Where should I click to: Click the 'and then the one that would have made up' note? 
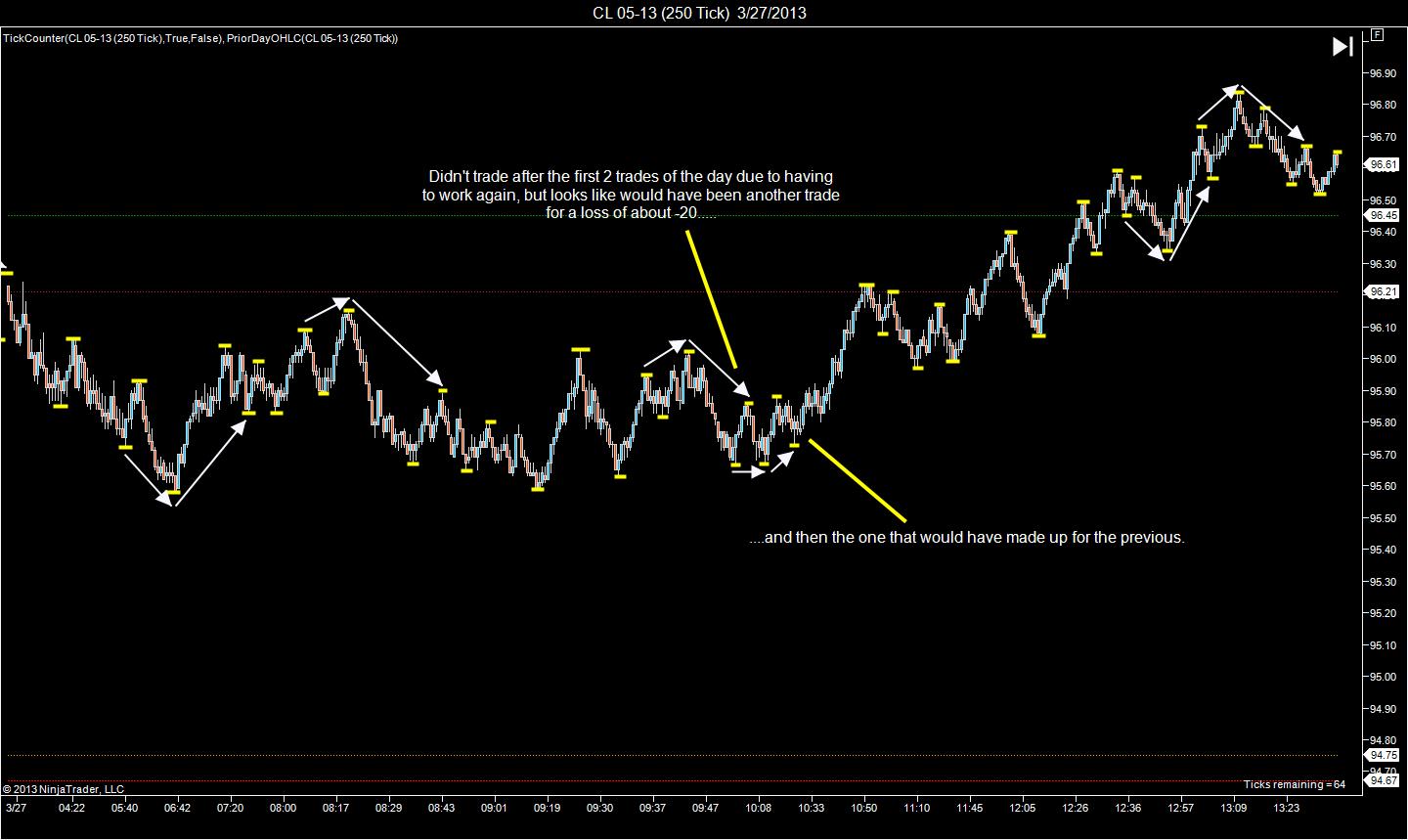pyautogui.click(x=967, y=537)
